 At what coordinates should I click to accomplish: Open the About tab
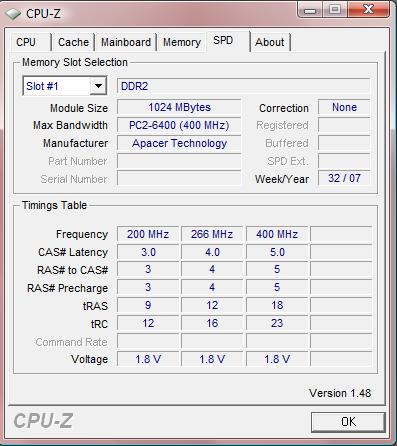[x=270, y=42]
